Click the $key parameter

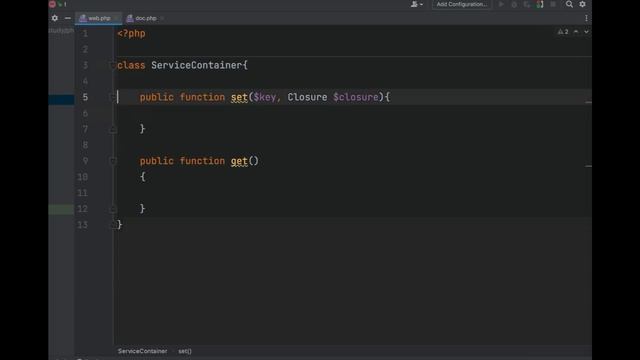(x=264, y=97)
